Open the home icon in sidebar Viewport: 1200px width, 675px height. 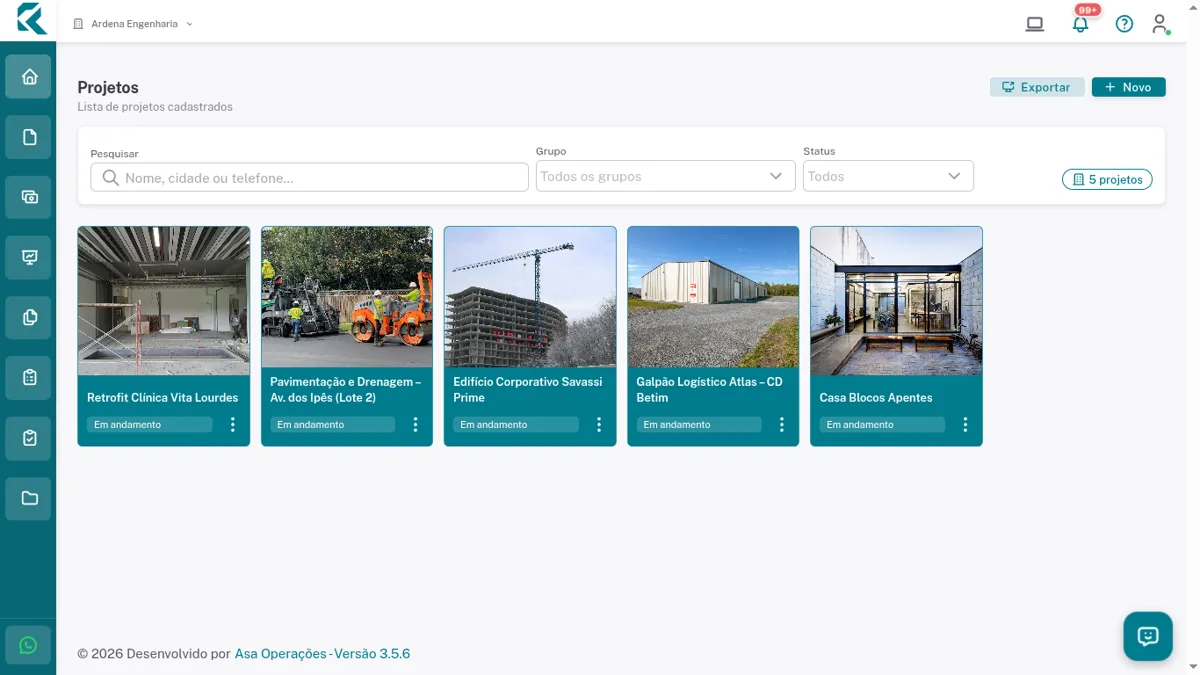pyautogui.click(x=28, y=77)
